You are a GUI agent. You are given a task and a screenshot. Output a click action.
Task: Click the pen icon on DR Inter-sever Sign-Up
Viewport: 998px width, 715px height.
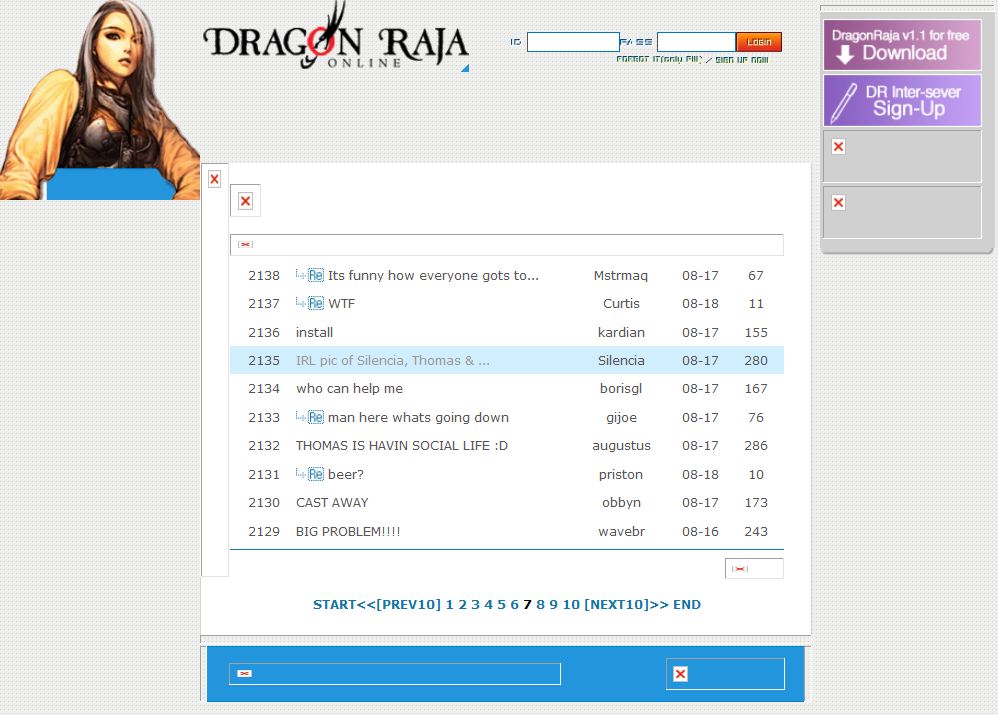(845, 101)
